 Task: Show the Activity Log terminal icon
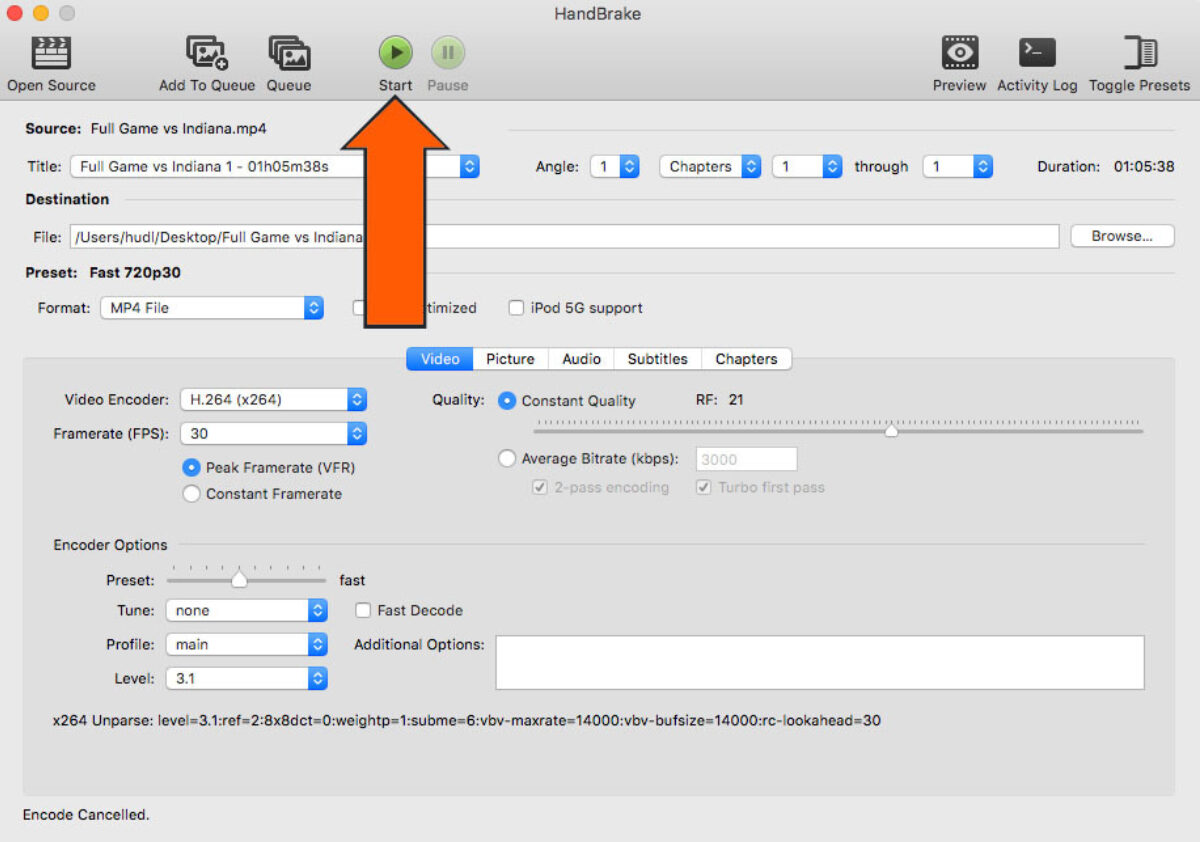(1037, 53)
